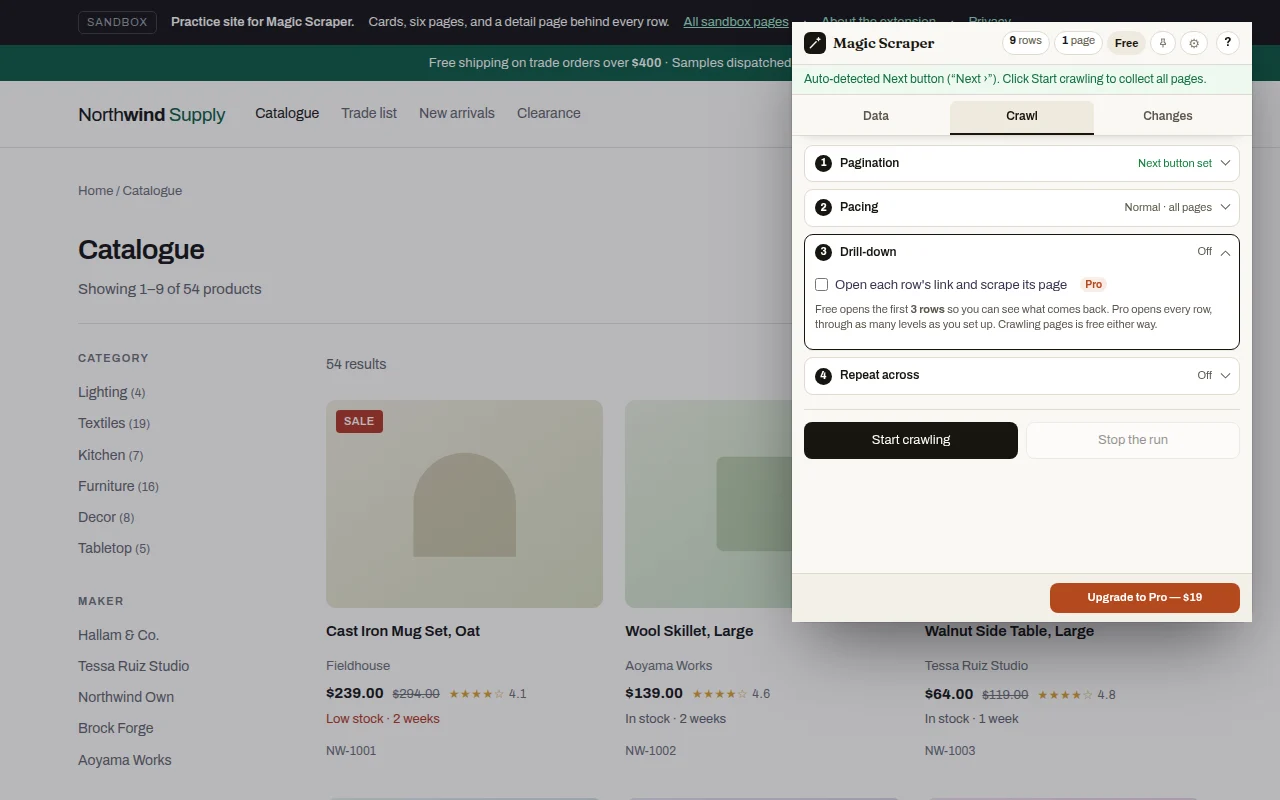Open settings with the gear icon
Image resolution: width=1280 pixels, height=800 pixels.
pyautogui.click(x=1194, y=43)
